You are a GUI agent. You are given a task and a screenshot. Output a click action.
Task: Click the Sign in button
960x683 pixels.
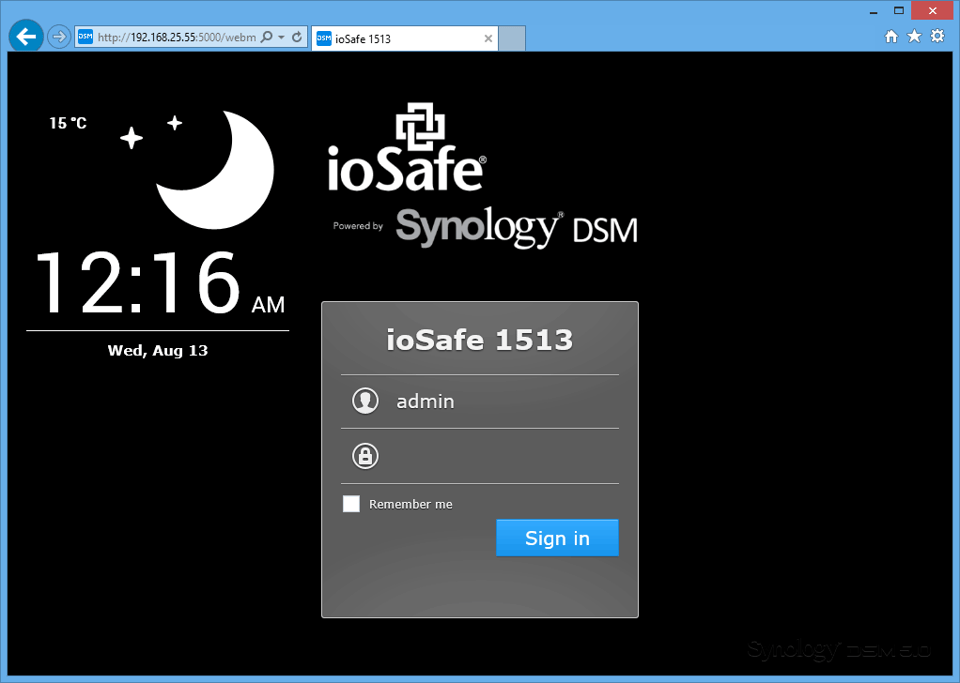pyautogui.click(x=557, y=538)
